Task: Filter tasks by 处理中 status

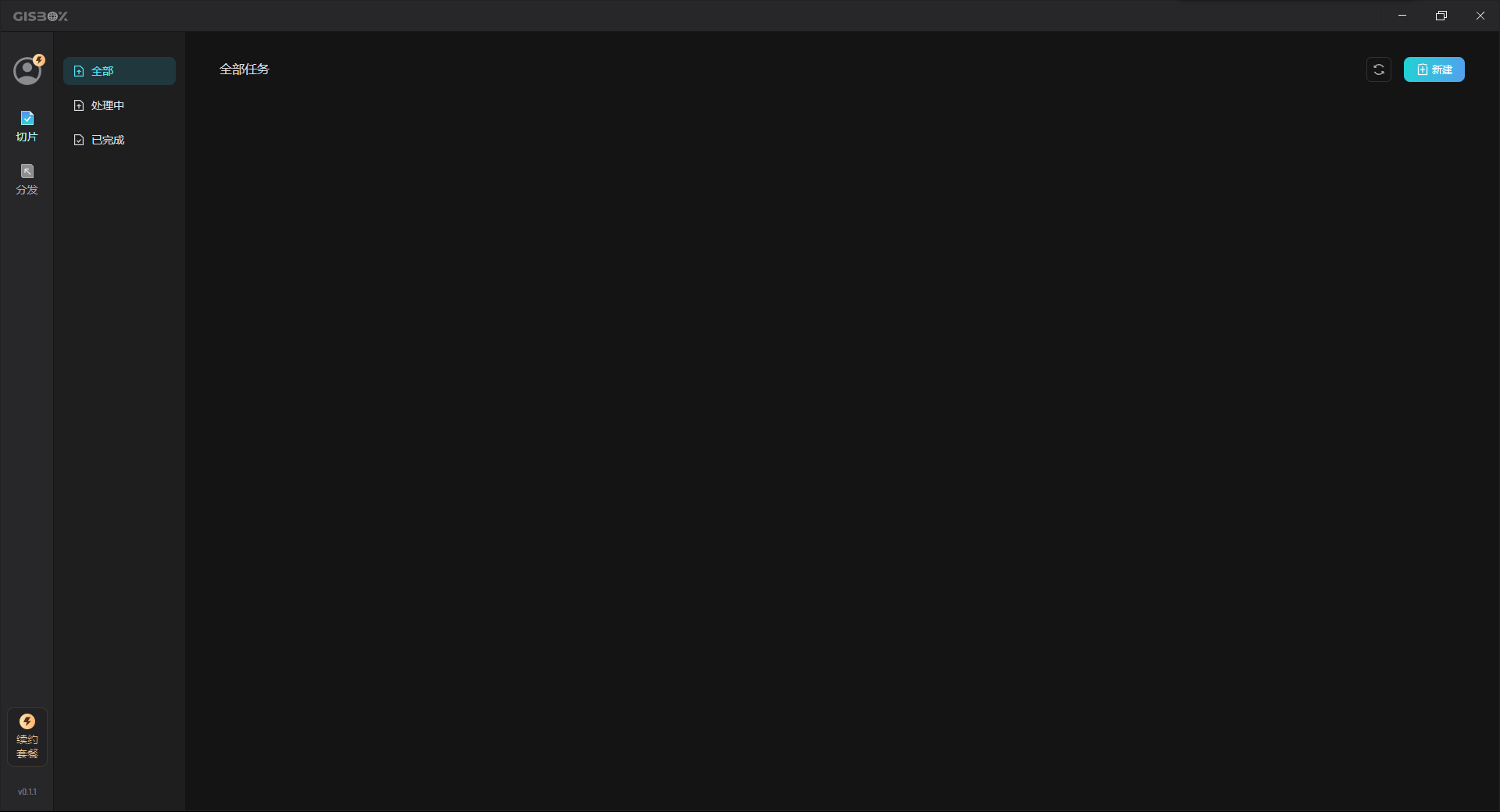Action: 120,105
